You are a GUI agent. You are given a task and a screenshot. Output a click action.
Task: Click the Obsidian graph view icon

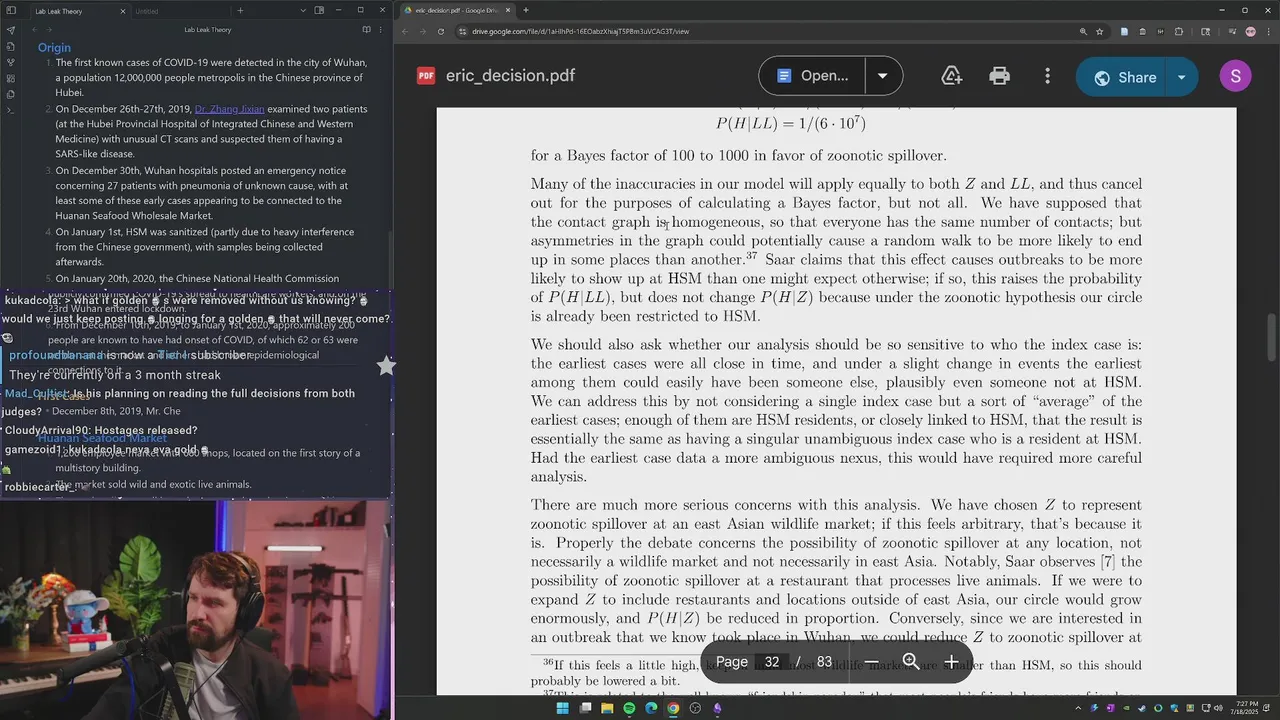click(x=11, y=62)
